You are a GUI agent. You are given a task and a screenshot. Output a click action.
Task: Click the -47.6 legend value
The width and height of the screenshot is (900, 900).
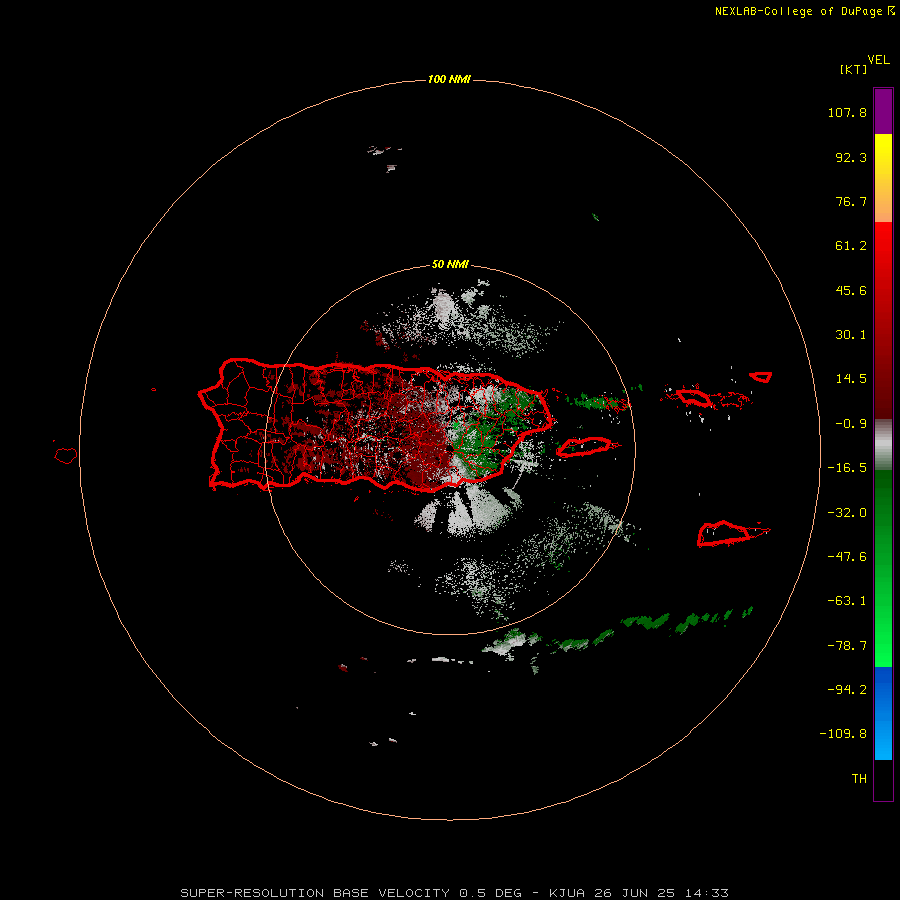click(847, 557)
